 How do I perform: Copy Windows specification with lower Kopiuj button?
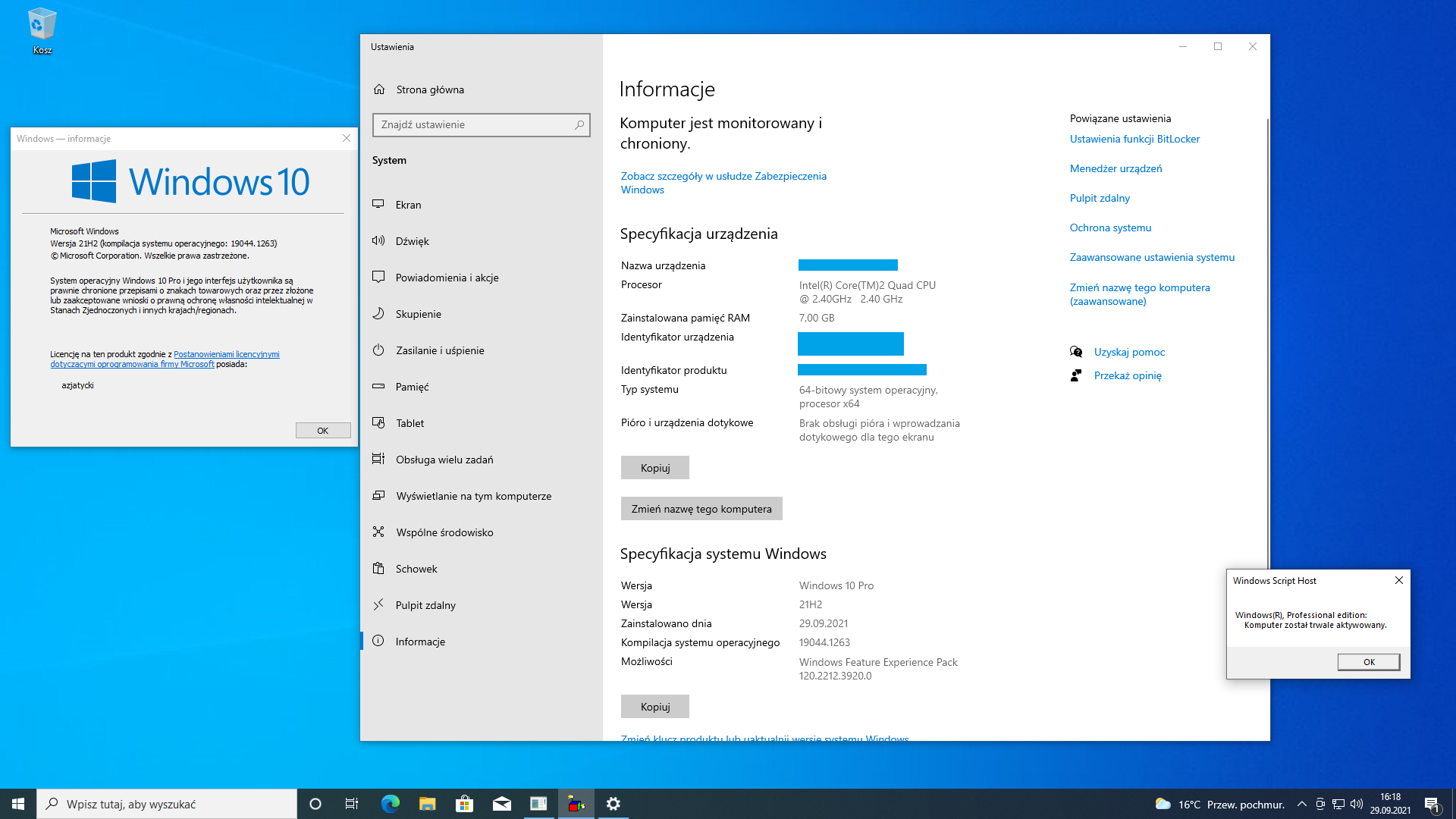click(655, 707)
